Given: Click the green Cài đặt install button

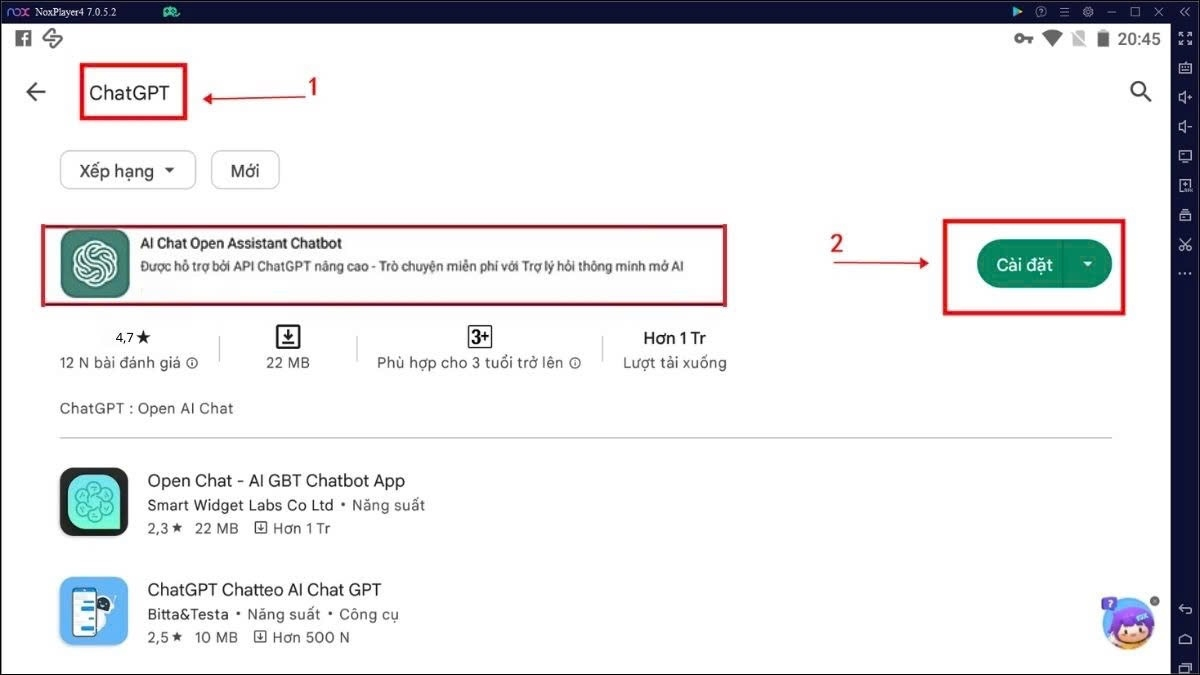Looking at the screenshot, I should click(x=1023, y=265).
